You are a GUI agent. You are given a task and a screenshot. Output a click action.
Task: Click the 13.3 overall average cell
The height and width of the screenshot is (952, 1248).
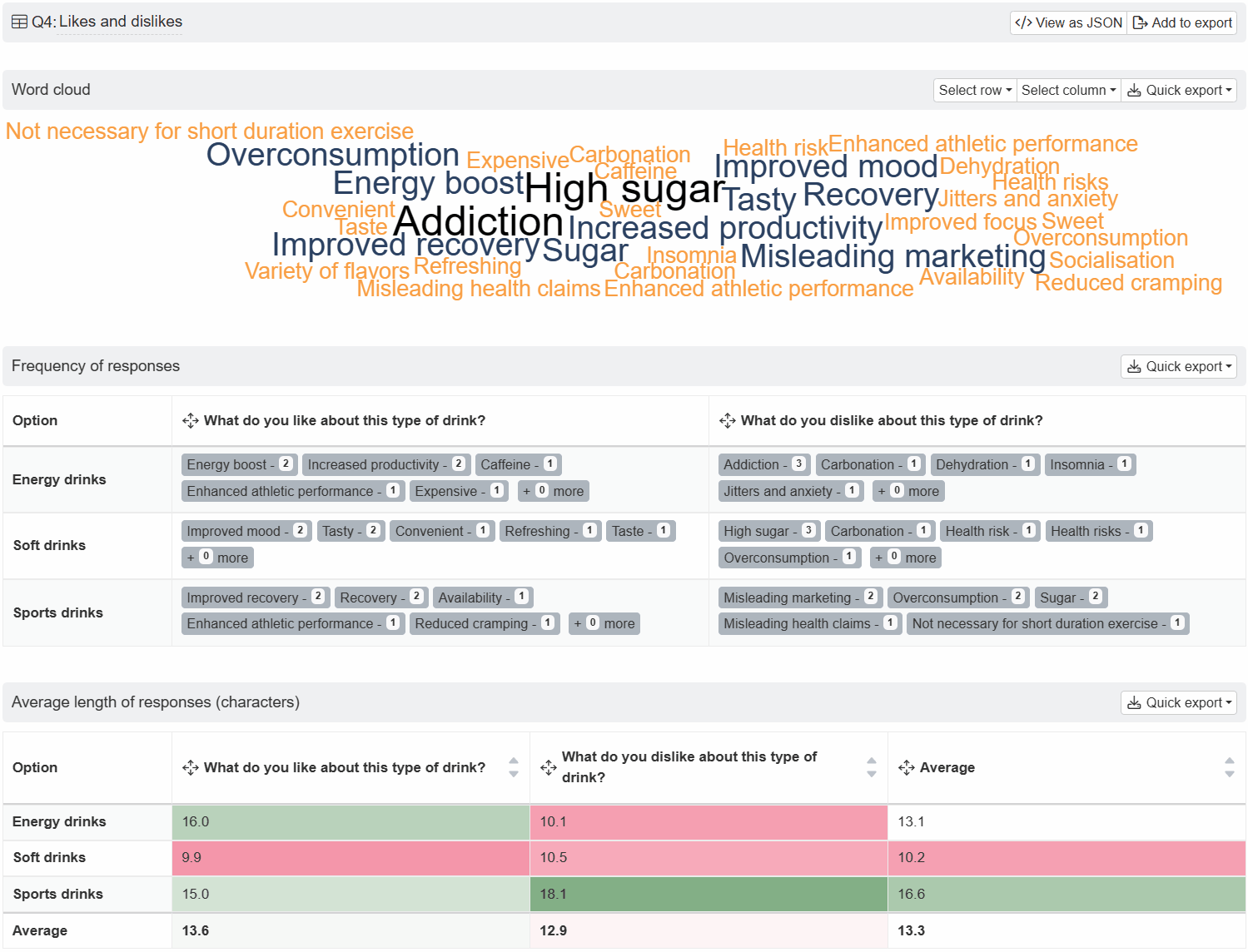tap(1067, 930)
